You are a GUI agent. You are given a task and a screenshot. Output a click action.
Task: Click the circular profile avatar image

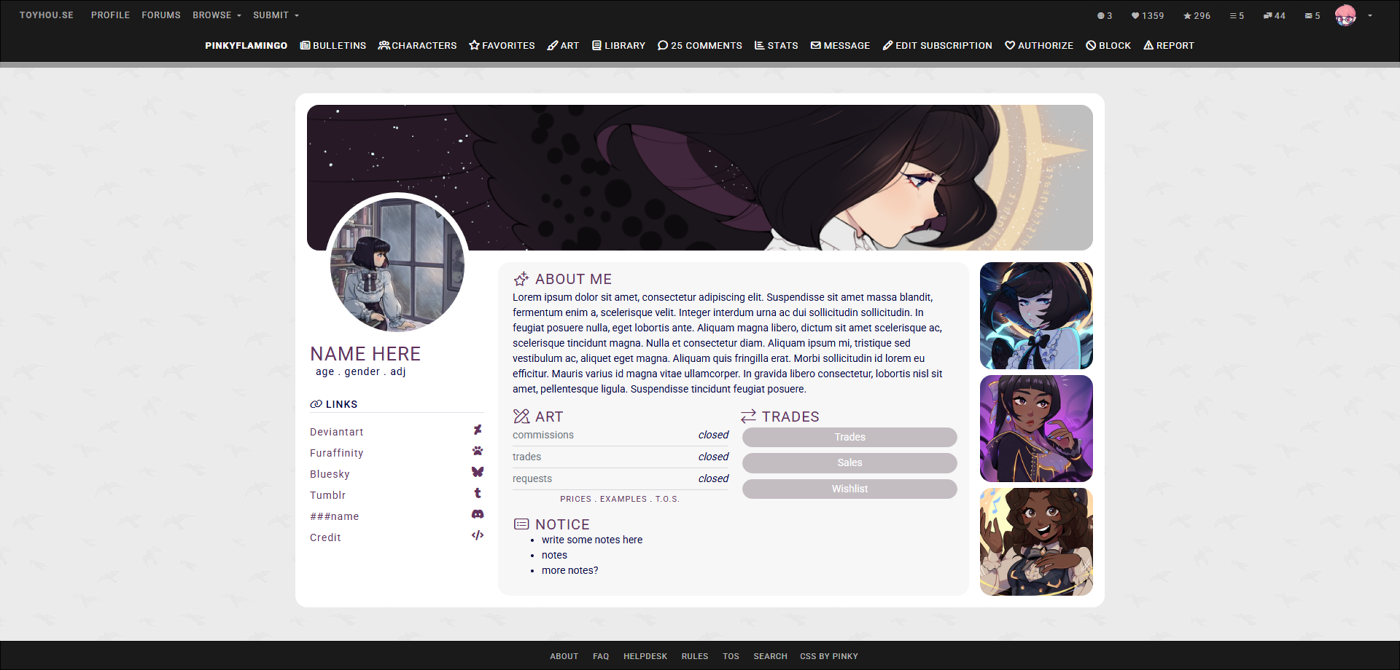pyautogui.click(x=397, y=264)
